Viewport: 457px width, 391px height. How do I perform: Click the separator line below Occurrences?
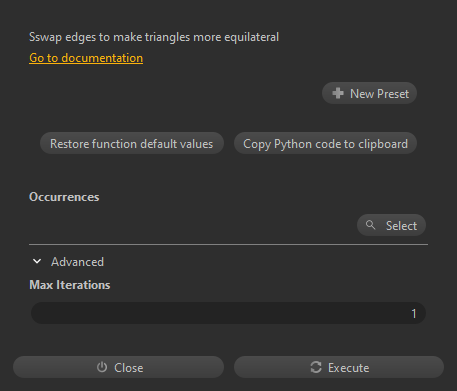(x=228, y=244)
